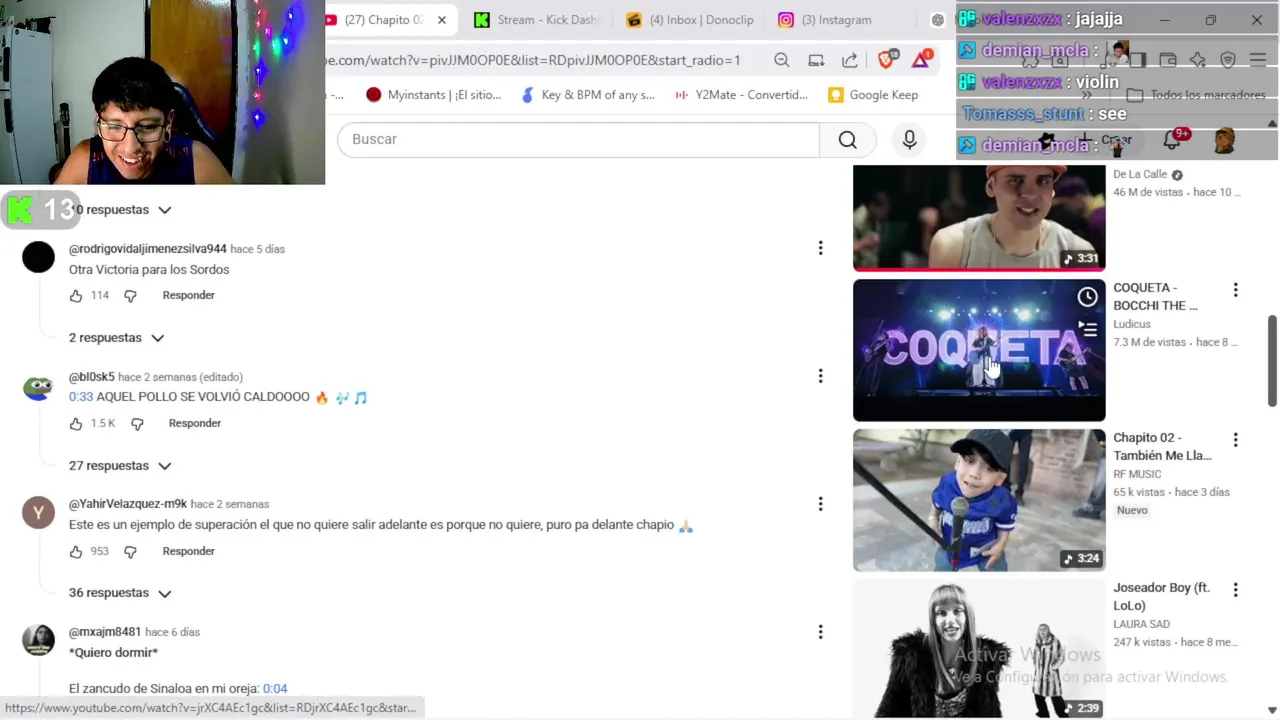Screen dimensions: 1280x720
Task: Click mxajm8481 profile avatar
Action: (38, 641)
